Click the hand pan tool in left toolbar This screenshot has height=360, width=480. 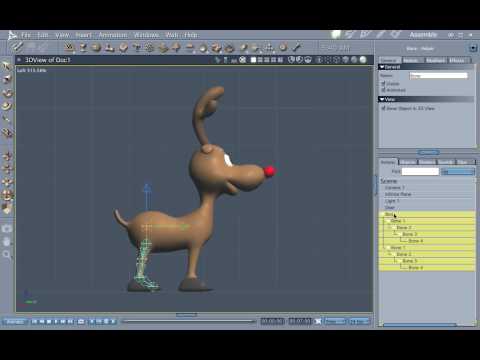[7, 241]
